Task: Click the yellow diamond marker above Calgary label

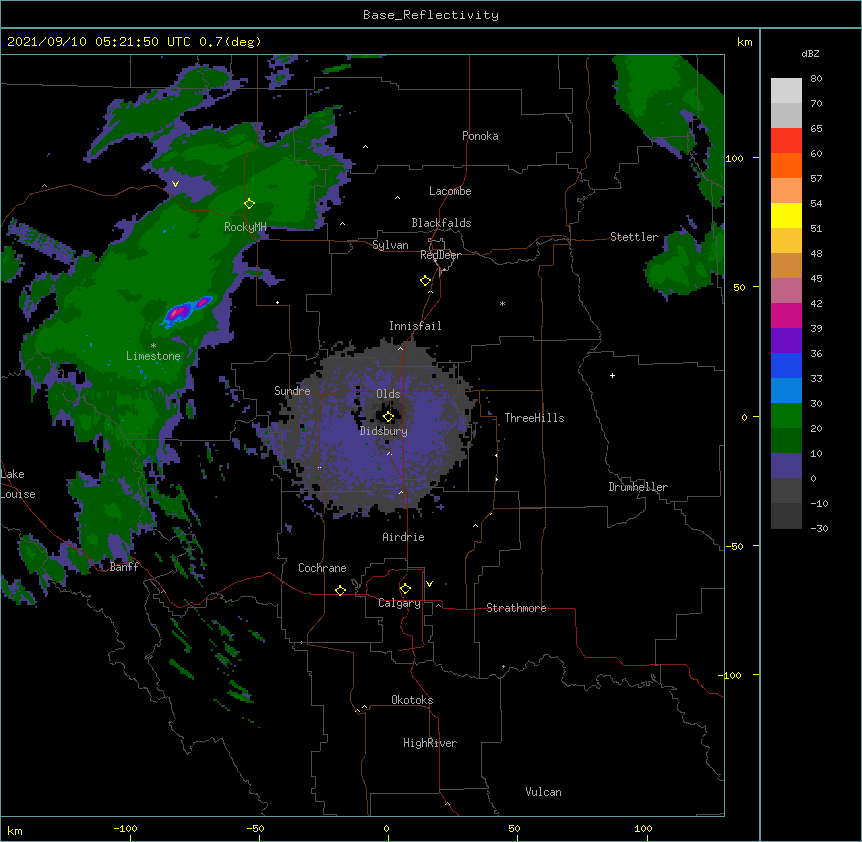Action: (405, 589)
